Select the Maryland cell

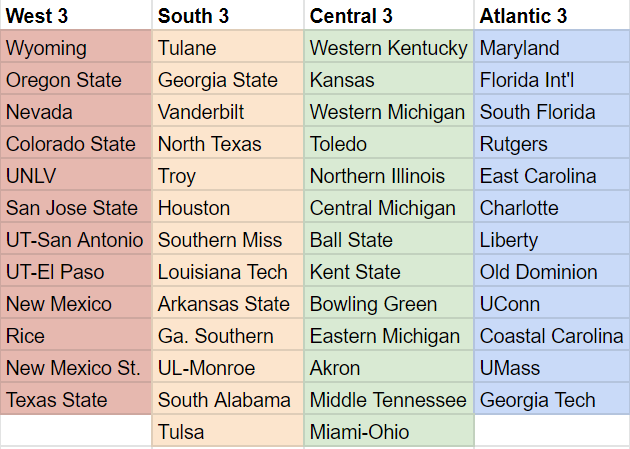click(552, 46)
